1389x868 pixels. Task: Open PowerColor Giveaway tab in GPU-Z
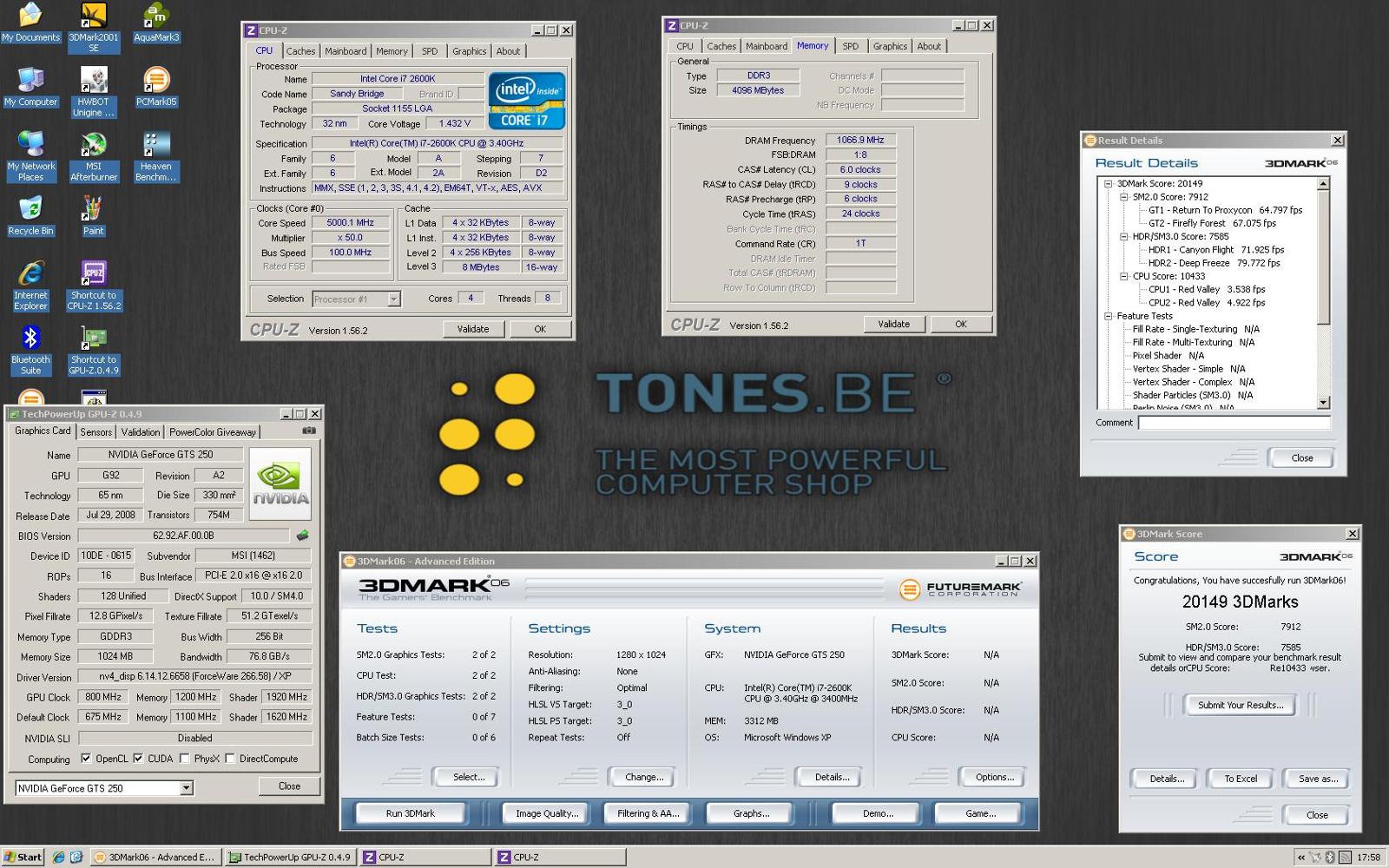213,431
